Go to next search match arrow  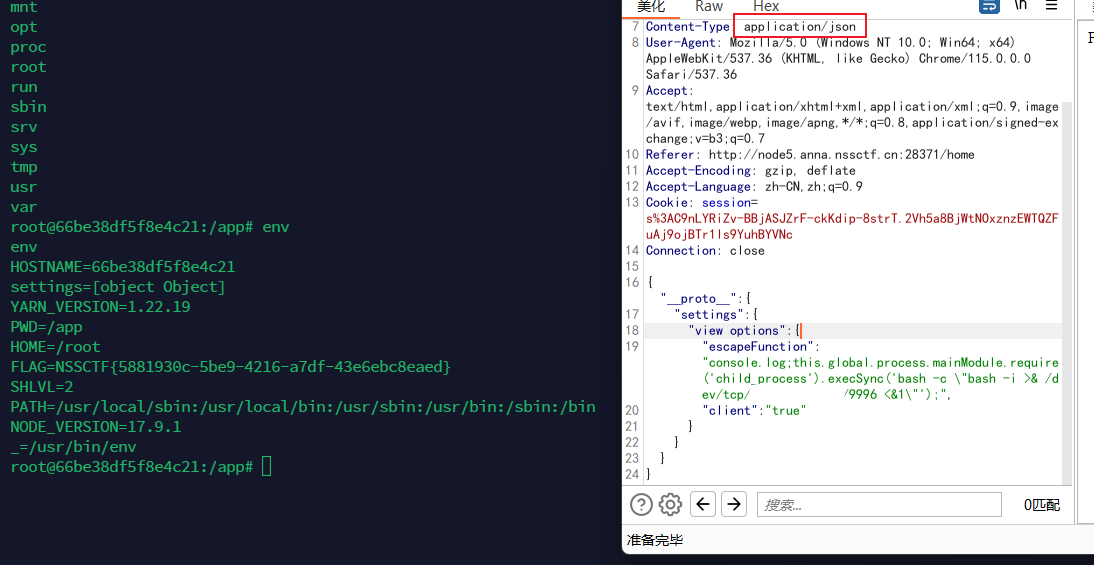734,504
